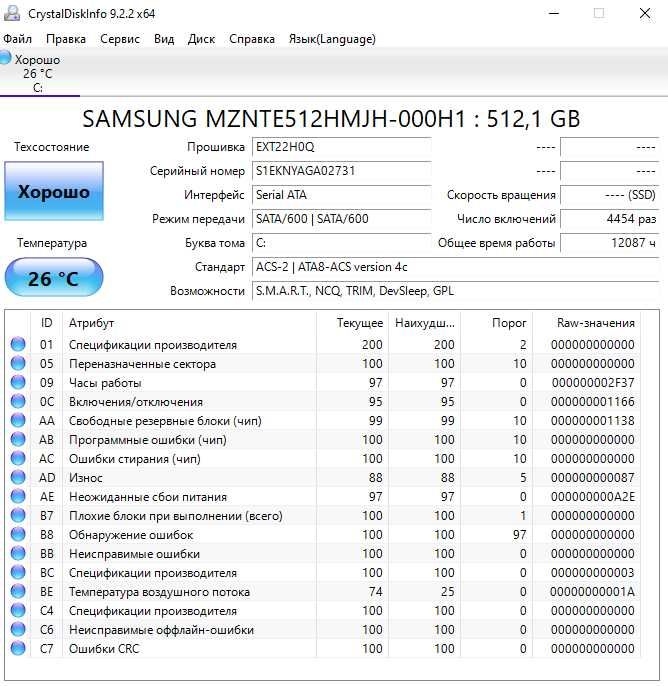Click status icon for AE Неожиданные сбои питания
668x686 pixels.
coord(18,497)
